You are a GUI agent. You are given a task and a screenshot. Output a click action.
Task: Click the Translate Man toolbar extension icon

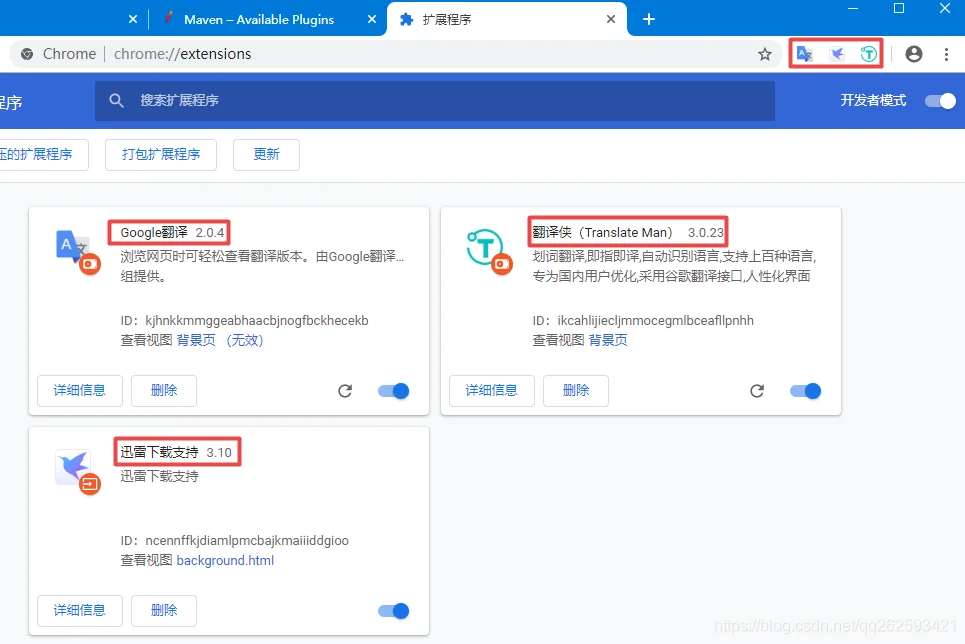(x=868, y=54)
